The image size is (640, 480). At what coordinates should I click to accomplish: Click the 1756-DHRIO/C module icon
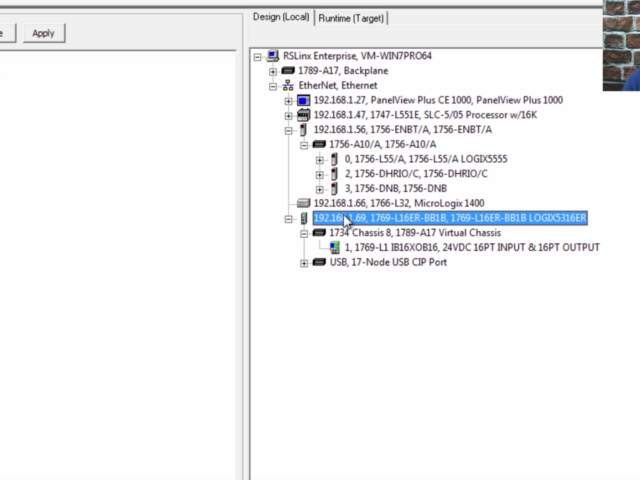click(x=334, y=174)
